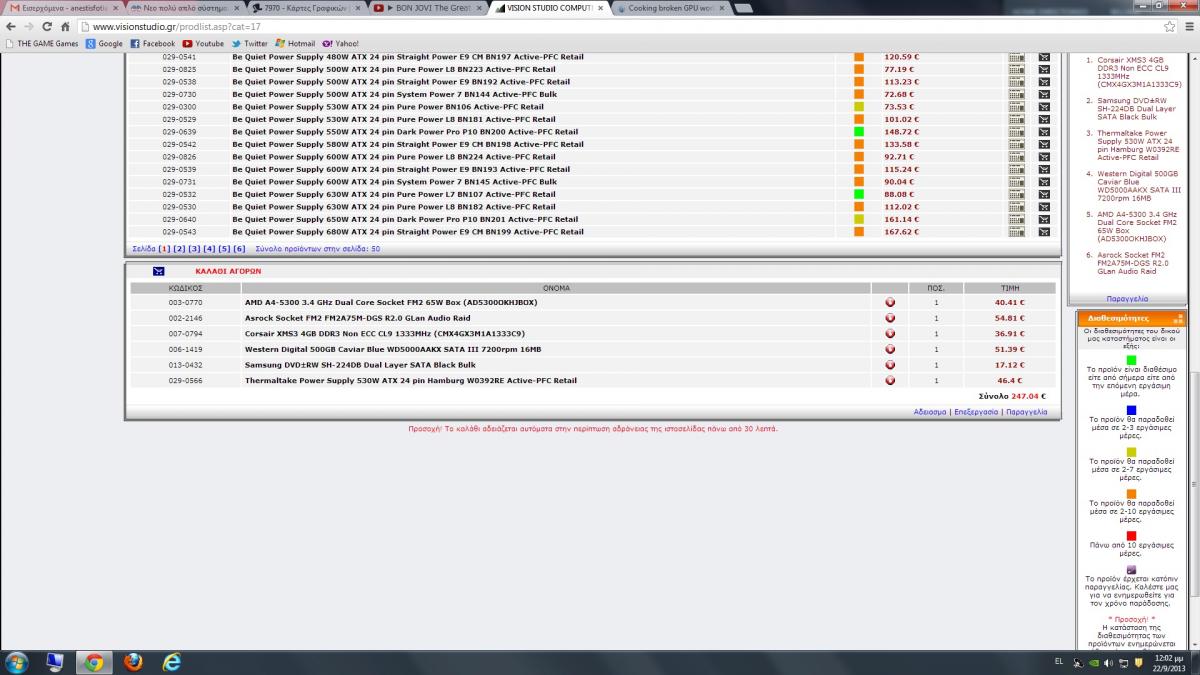Click blue availability legend square in sidebar
Screen dimensions: 1200x675
pyautogui.click(x=1131, y=410)
